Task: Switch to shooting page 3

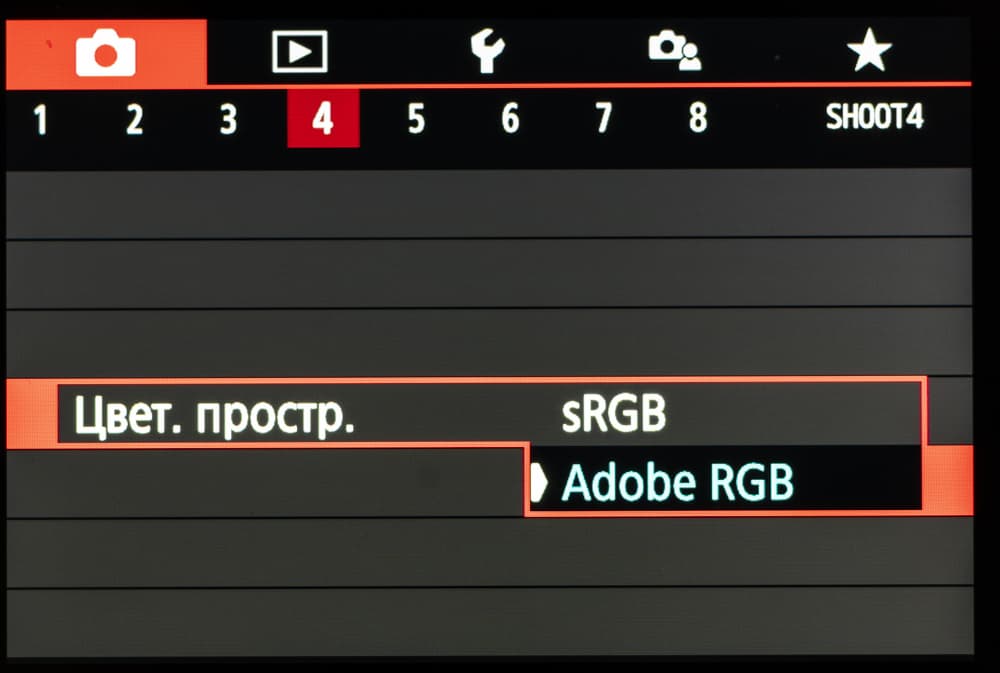Action: (228, 119)
